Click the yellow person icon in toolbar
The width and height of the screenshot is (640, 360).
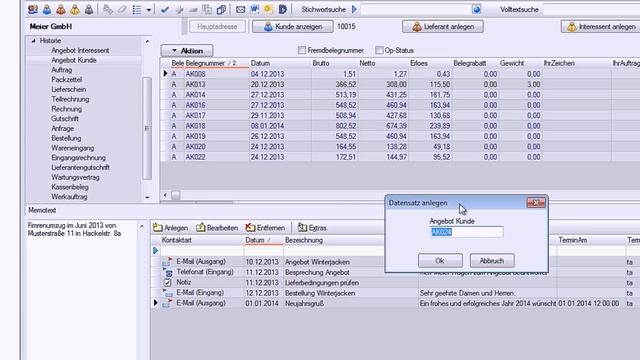coord(75,9)
